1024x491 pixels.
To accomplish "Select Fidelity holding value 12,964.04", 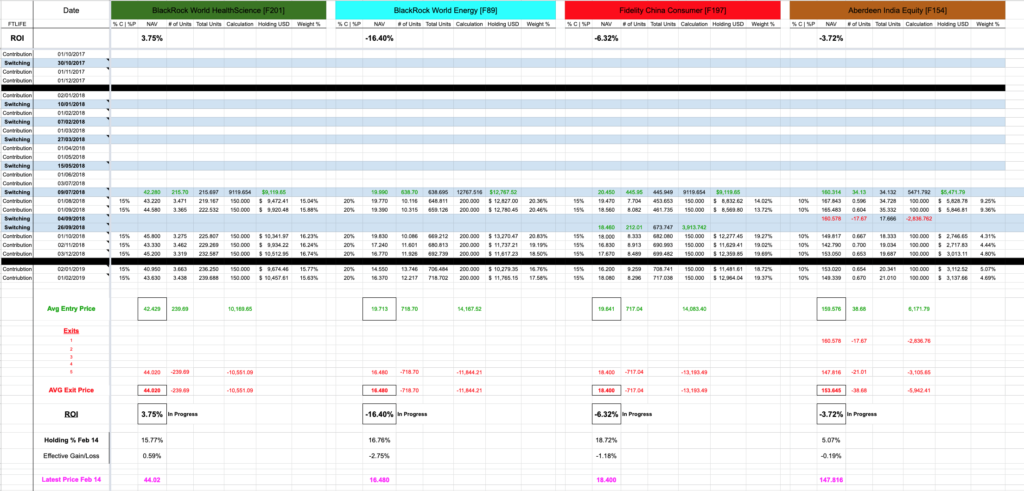I will coord(729,279).
